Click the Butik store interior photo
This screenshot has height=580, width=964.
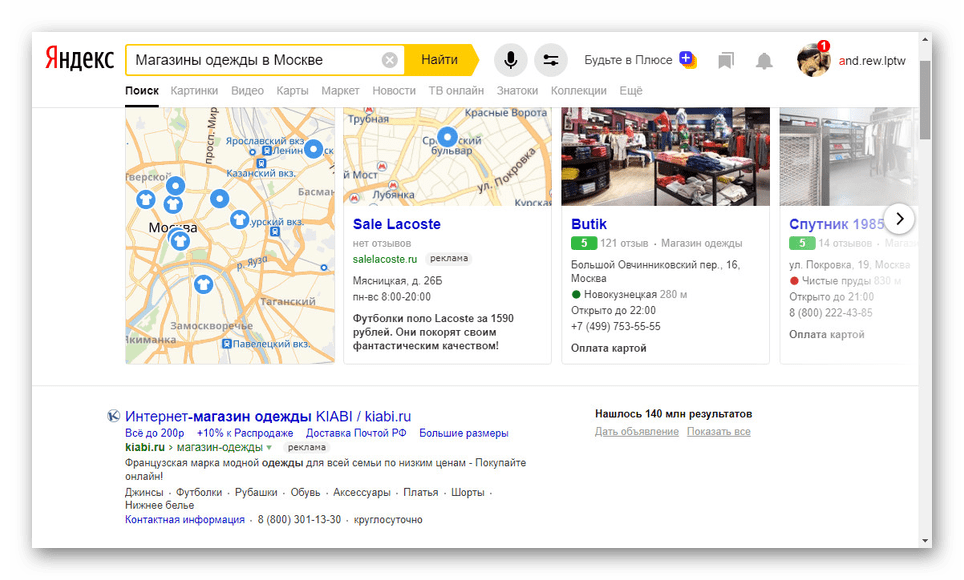point(665,156)
